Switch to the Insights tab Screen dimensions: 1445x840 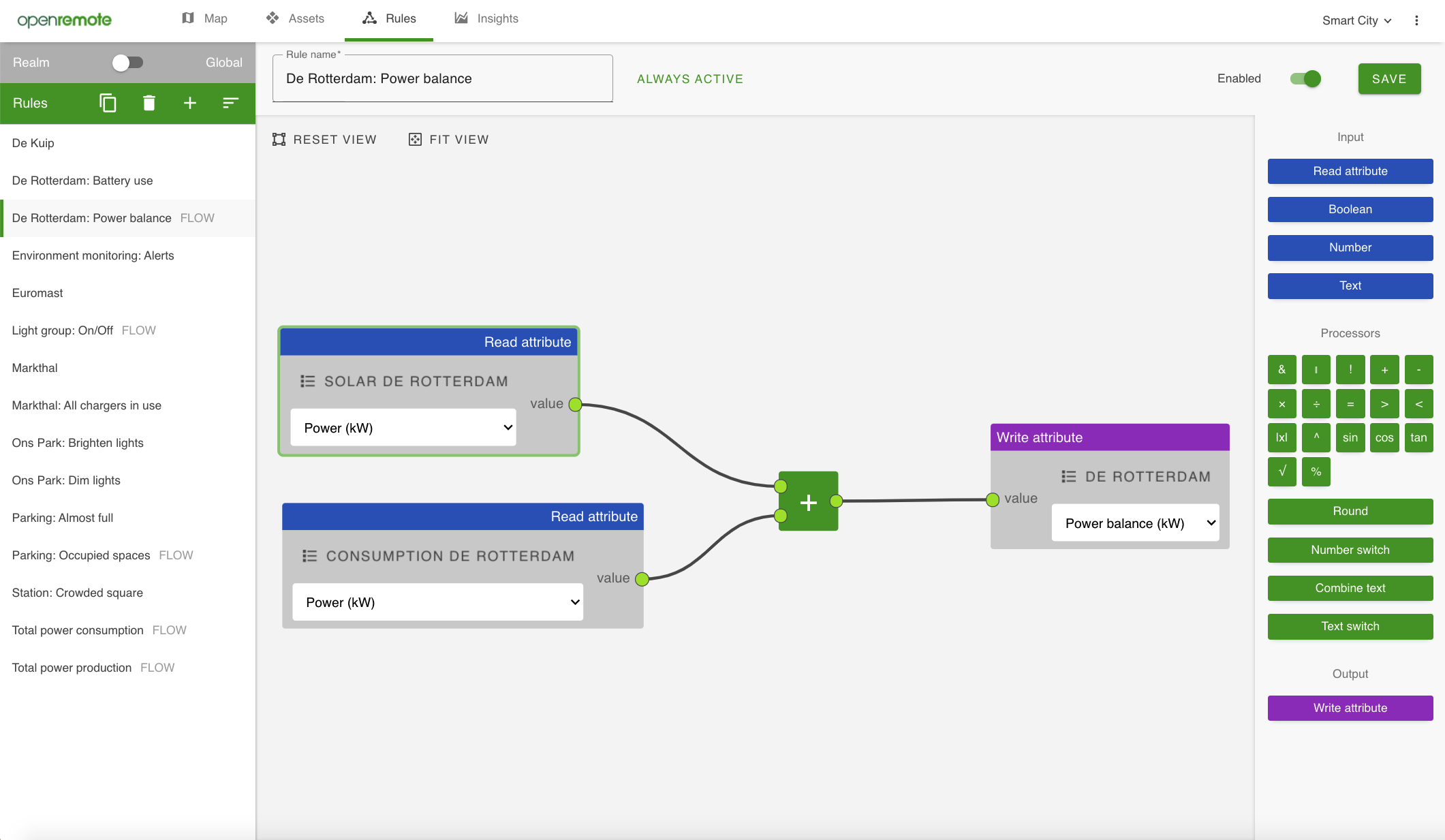(486, 18)
